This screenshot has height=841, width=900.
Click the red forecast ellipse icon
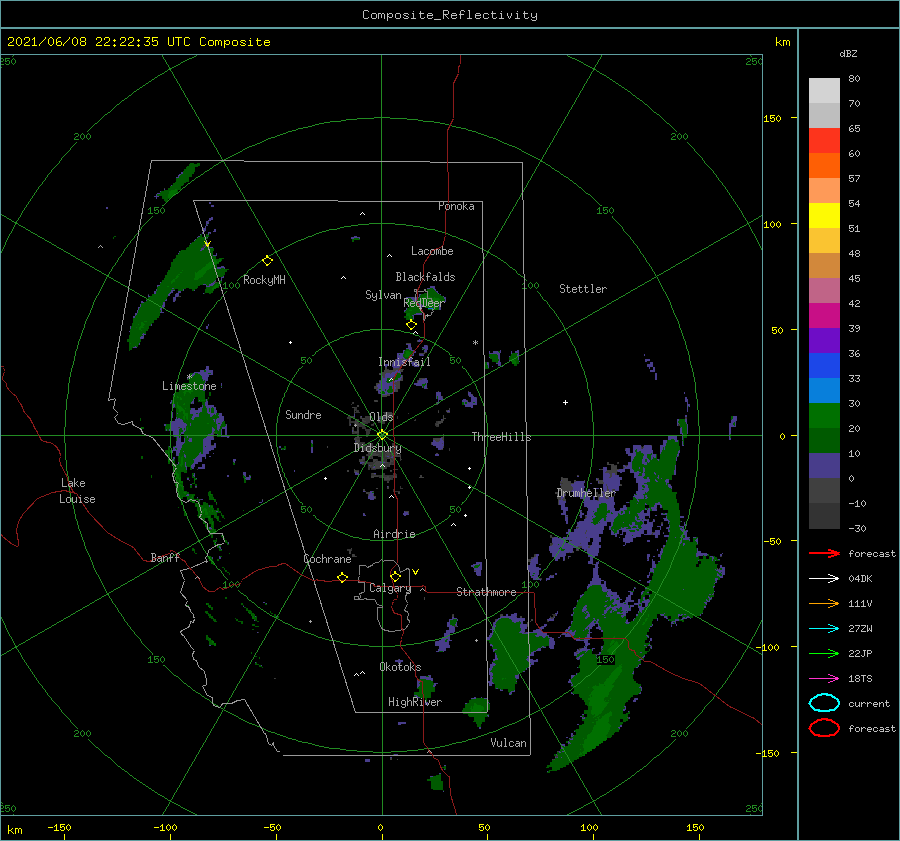coord(824,728)
